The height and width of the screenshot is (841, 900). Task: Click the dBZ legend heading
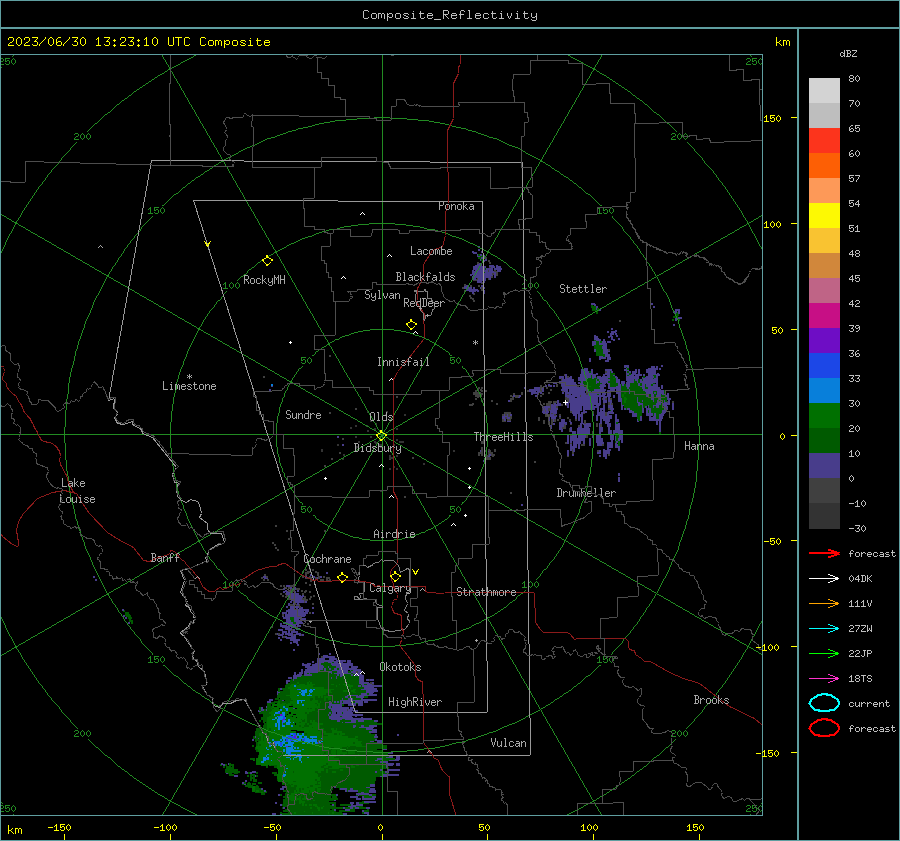(x=848, y=54)
